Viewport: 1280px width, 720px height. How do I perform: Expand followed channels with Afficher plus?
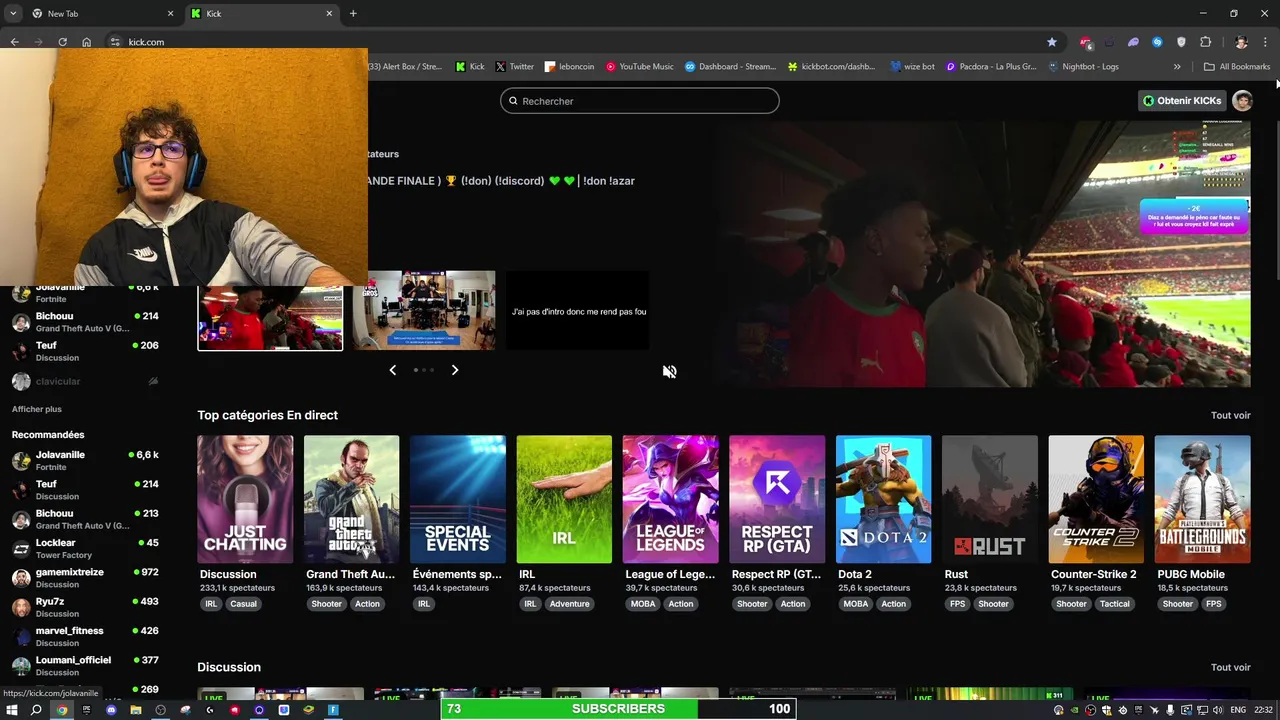(x=37, y=409)
